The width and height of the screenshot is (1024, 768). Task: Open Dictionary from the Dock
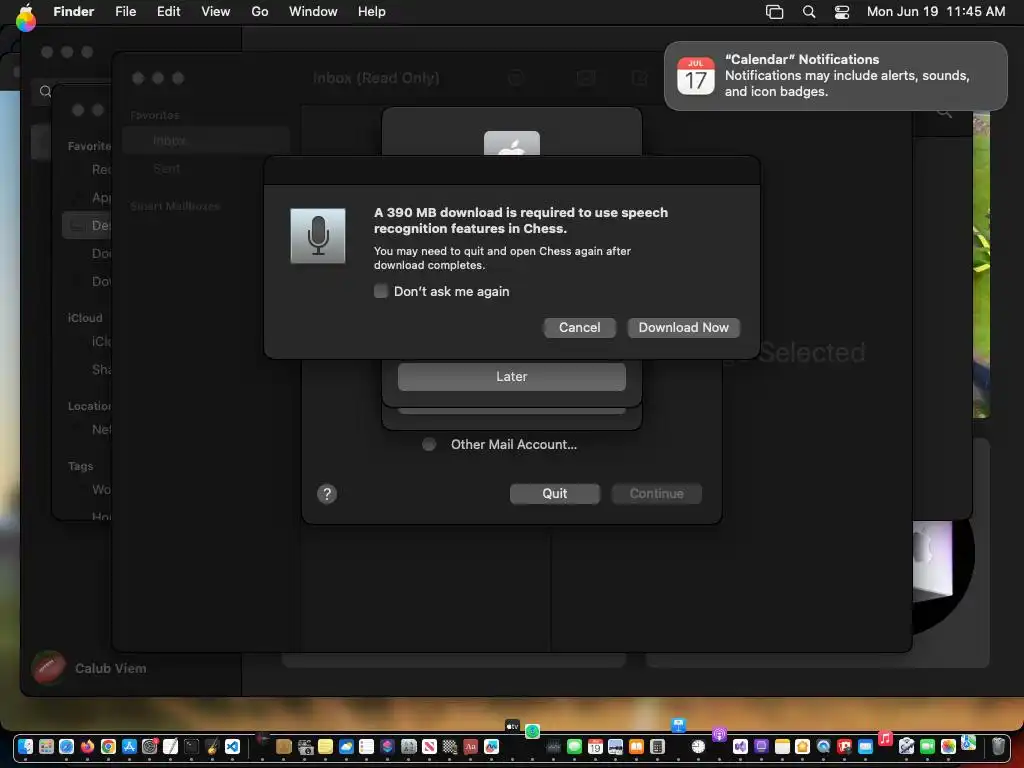pyautogui.click(x=470, y=746)
